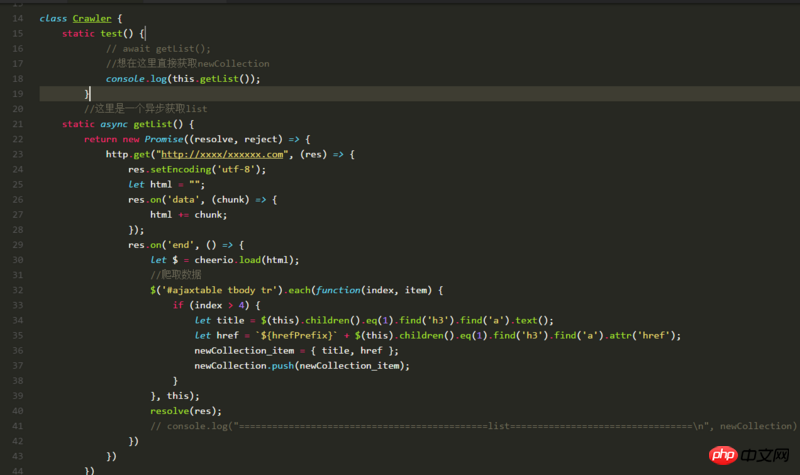The height and width of the screenshot is (475, 800).
Task: Click res.on('data' handler line
Action: (x=203, y=200)
